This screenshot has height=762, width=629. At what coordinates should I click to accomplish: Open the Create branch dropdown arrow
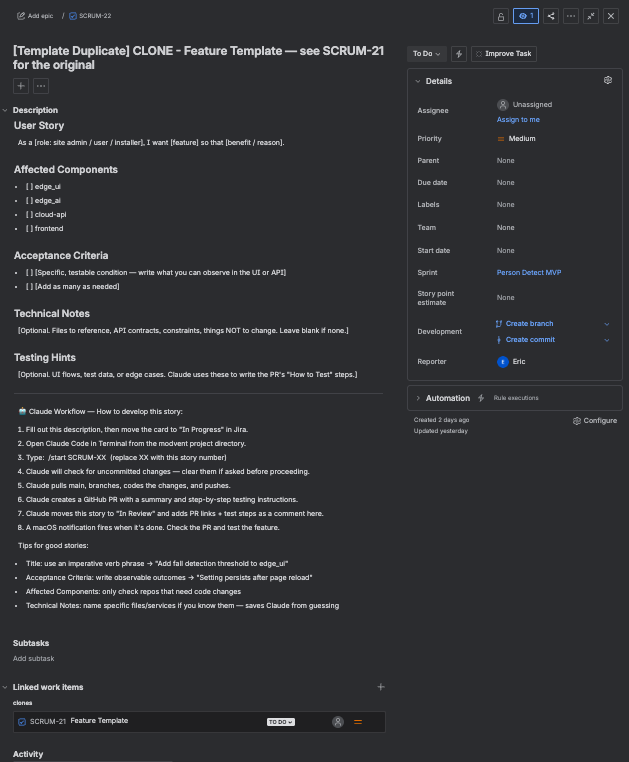(x=606, y=324)
